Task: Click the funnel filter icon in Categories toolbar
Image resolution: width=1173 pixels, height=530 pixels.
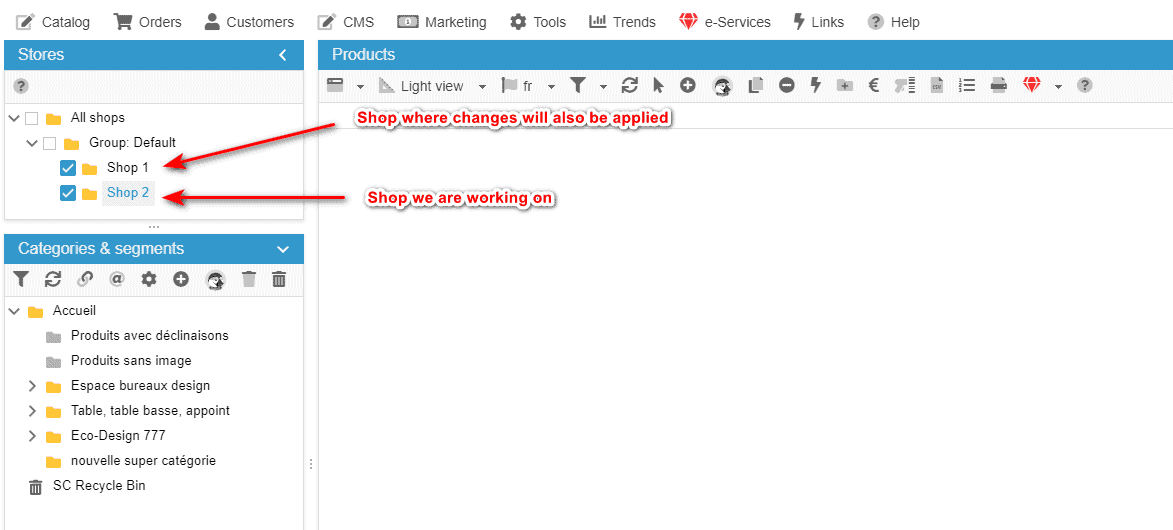Action: [x=21, y=279]
